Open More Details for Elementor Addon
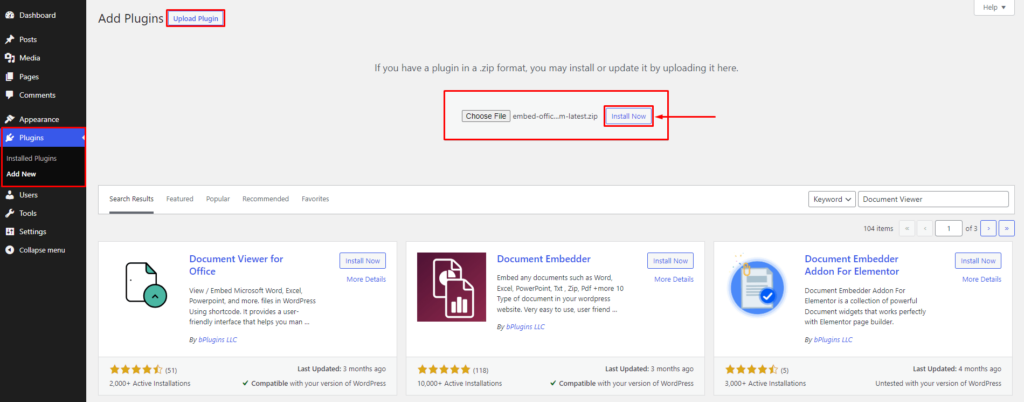The height and width of the screenshot is (402, 1024). pos(981,279)
